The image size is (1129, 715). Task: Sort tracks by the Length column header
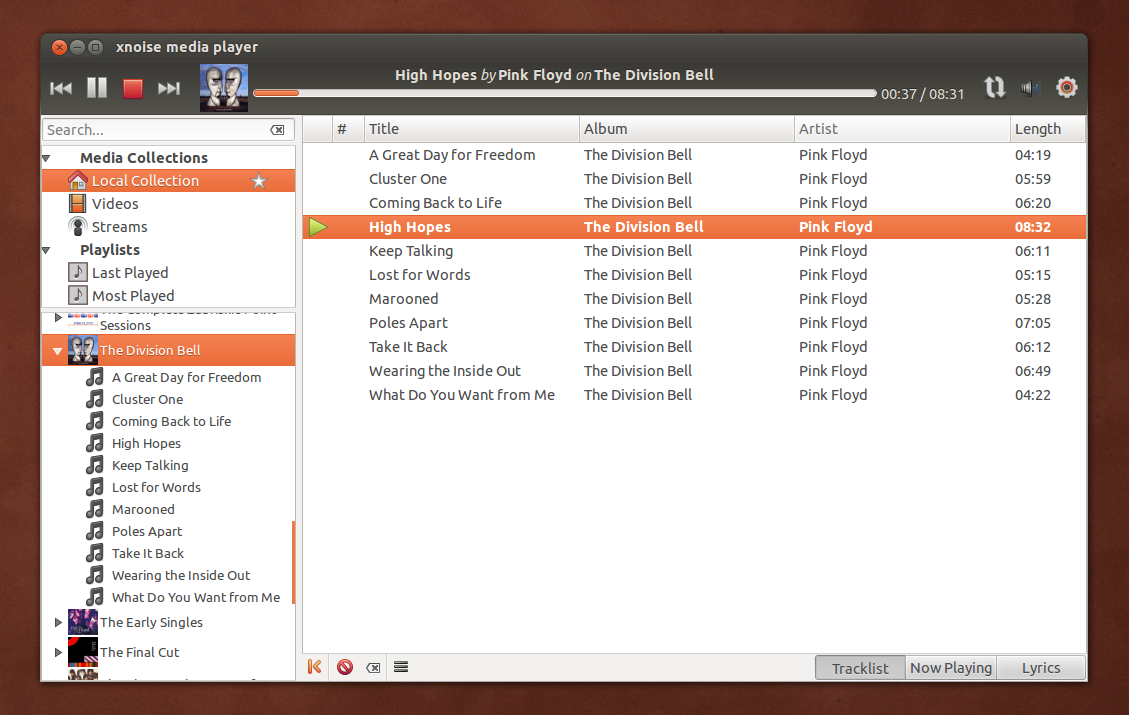(1040, 129)
